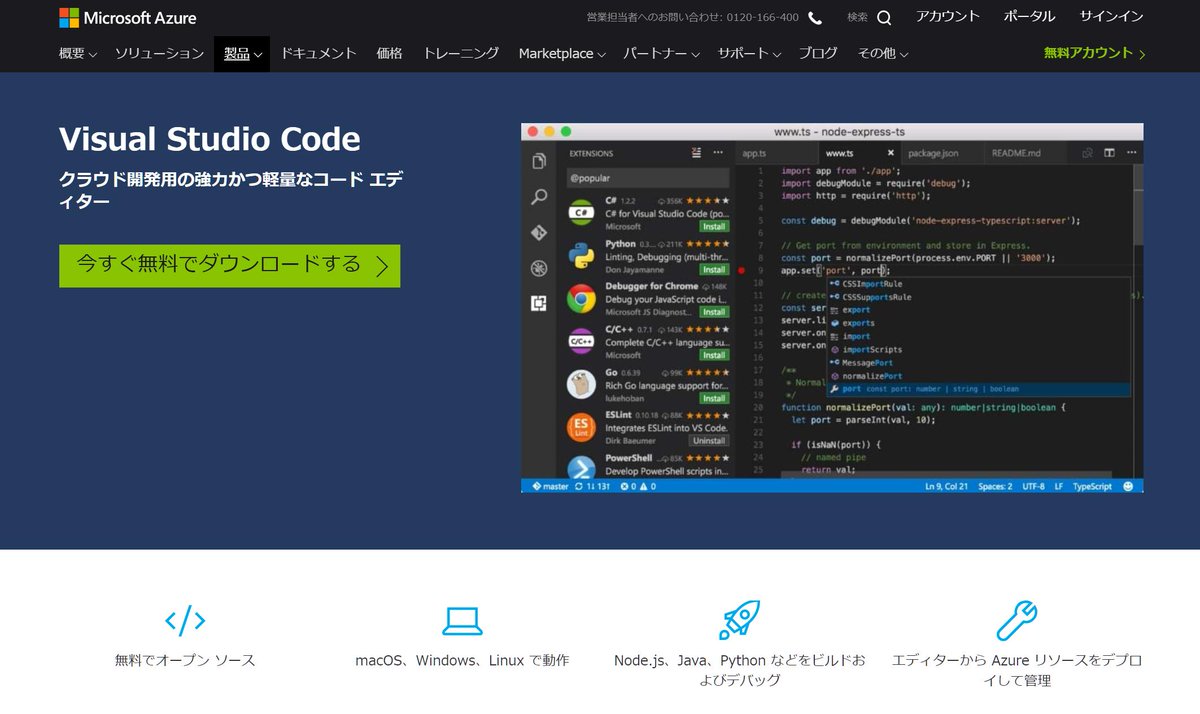
Task: Expand the サポート dropdown menu
Action: [x=748, y=54]
